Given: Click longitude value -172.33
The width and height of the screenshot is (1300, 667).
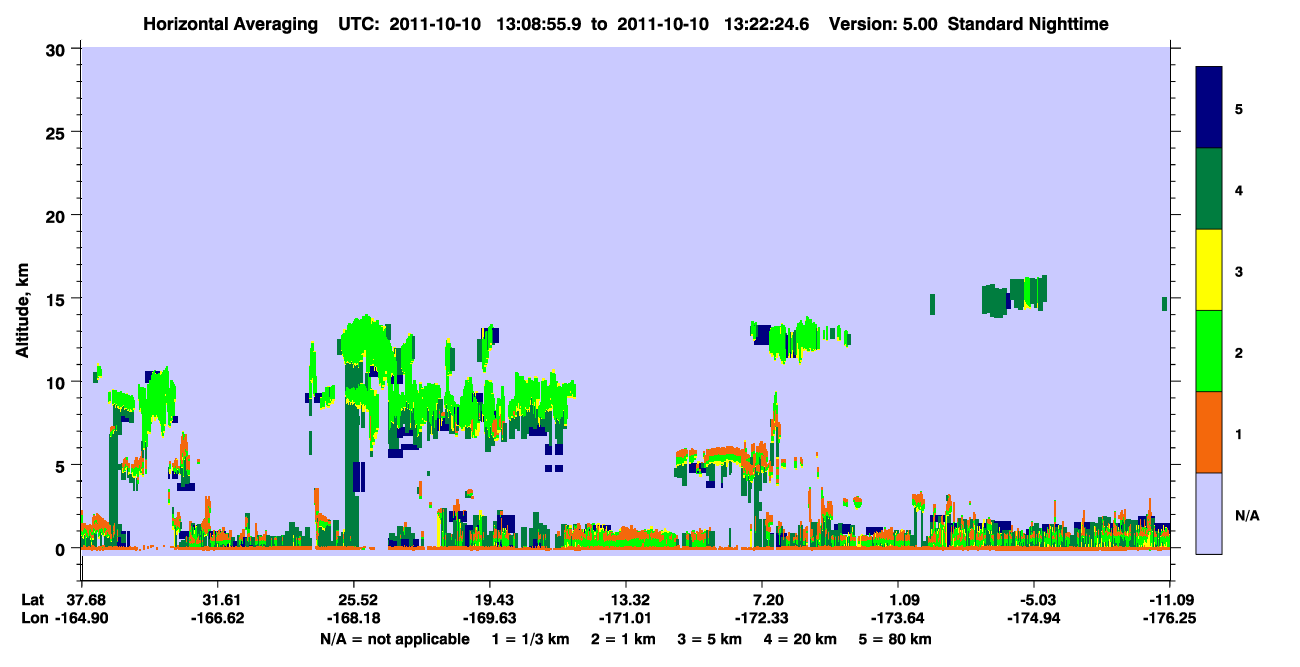Looking at the screenshot, I should (x=762, y=618).
